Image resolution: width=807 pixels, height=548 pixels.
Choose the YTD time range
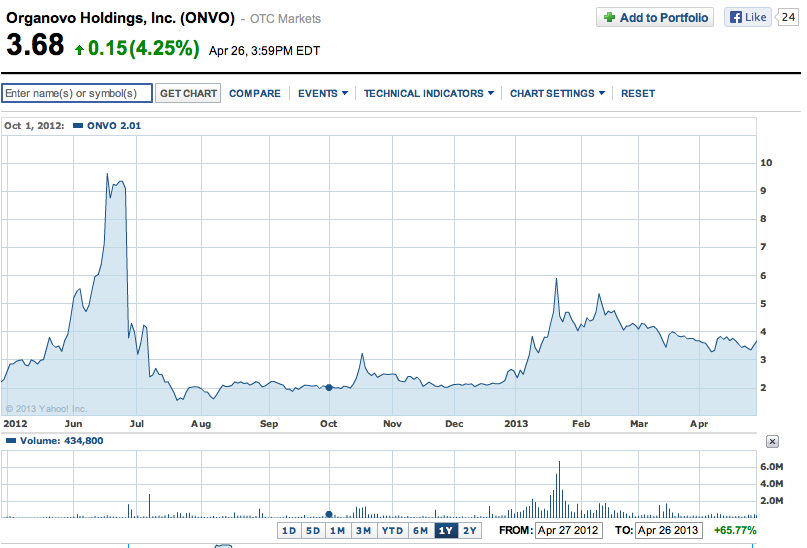pos(392,531)
